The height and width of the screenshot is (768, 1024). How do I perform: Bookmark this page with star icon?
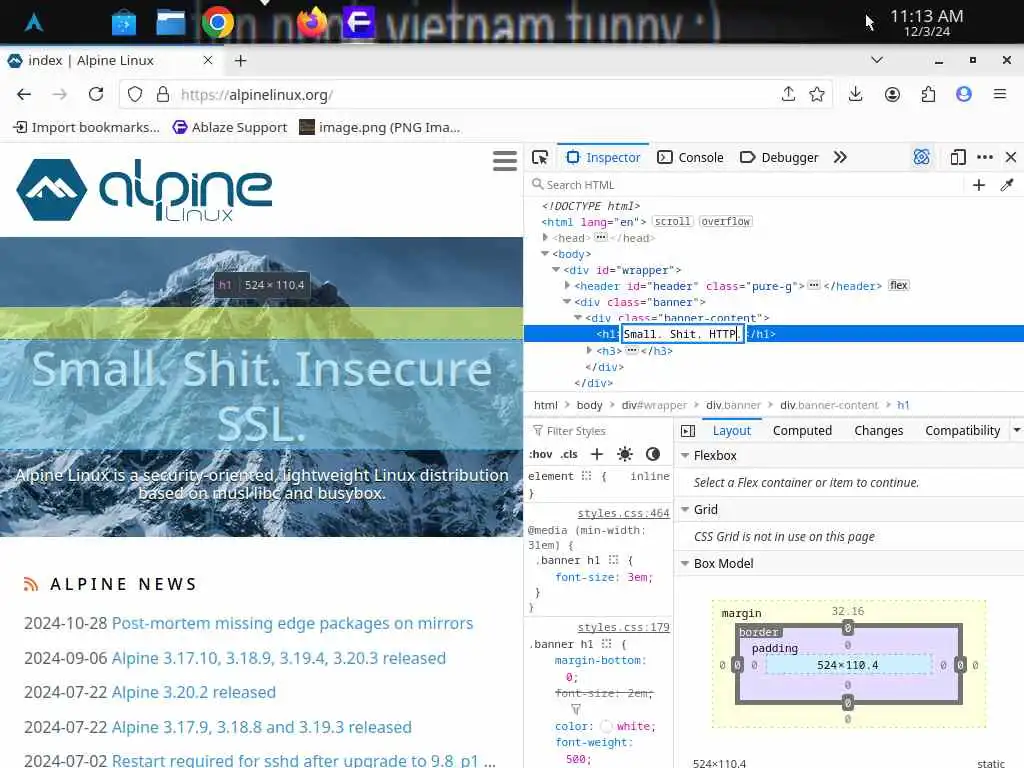[816, 95]
